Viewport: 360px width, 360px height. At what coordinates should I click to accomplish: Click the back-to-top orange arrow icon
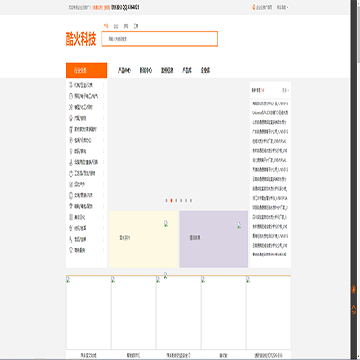click(x=354, y=309)
